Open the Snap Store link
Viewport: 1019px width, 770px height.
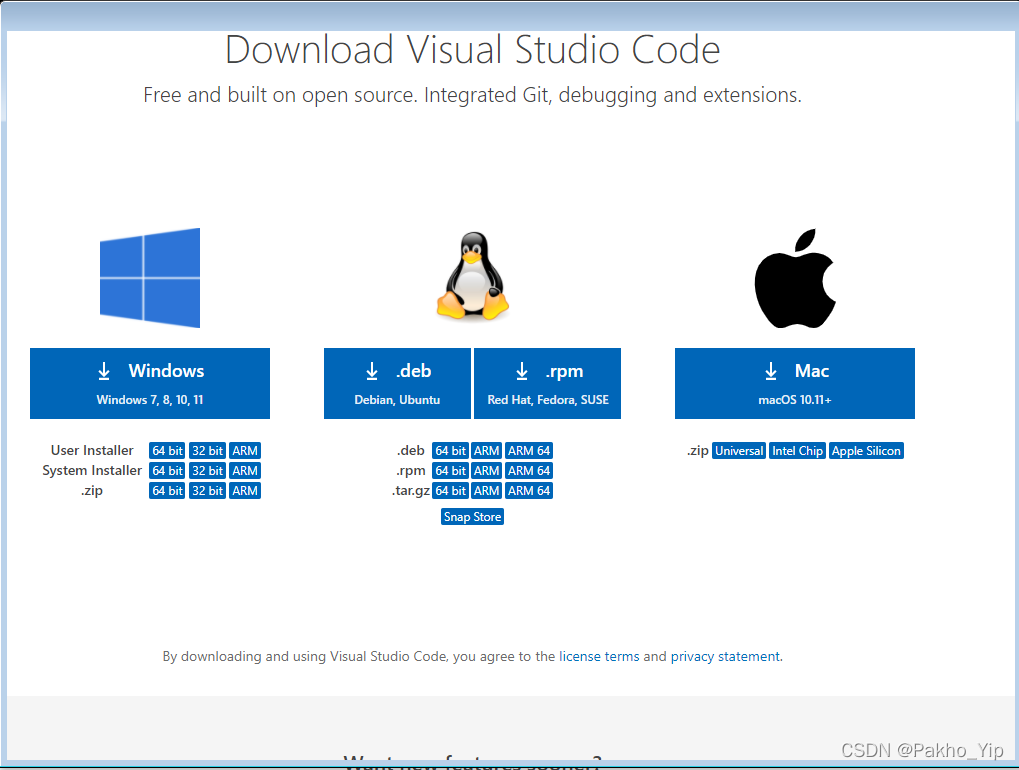[x=472, y=517]
